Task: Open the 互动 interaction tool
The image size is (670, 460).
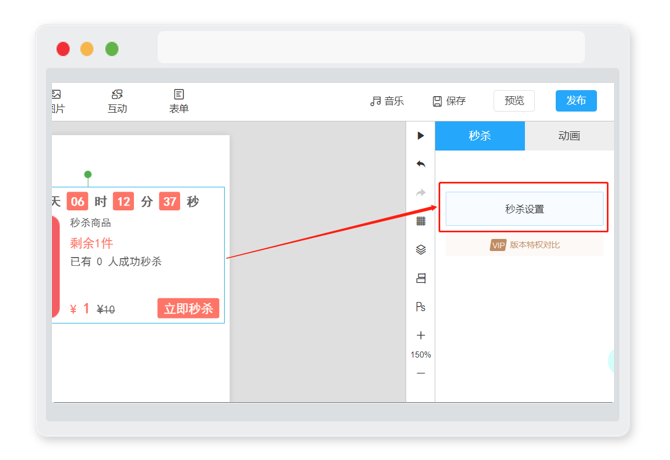Action: 117,101
